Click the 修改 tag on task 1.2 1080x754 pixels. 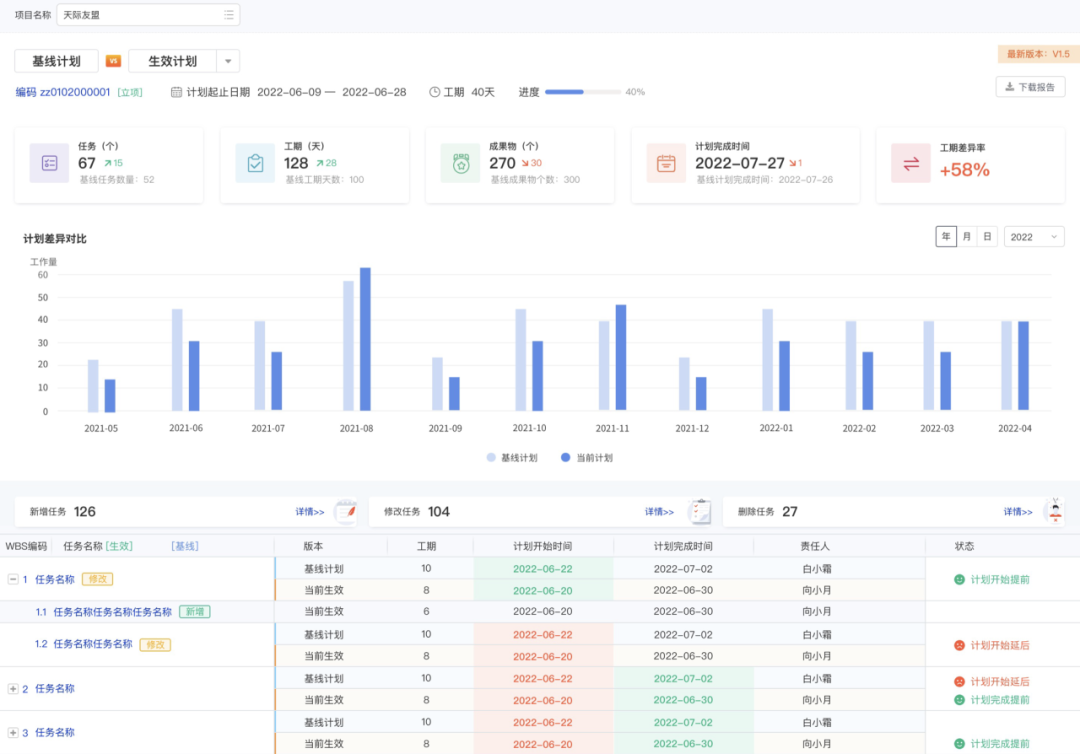coord(155,645)
